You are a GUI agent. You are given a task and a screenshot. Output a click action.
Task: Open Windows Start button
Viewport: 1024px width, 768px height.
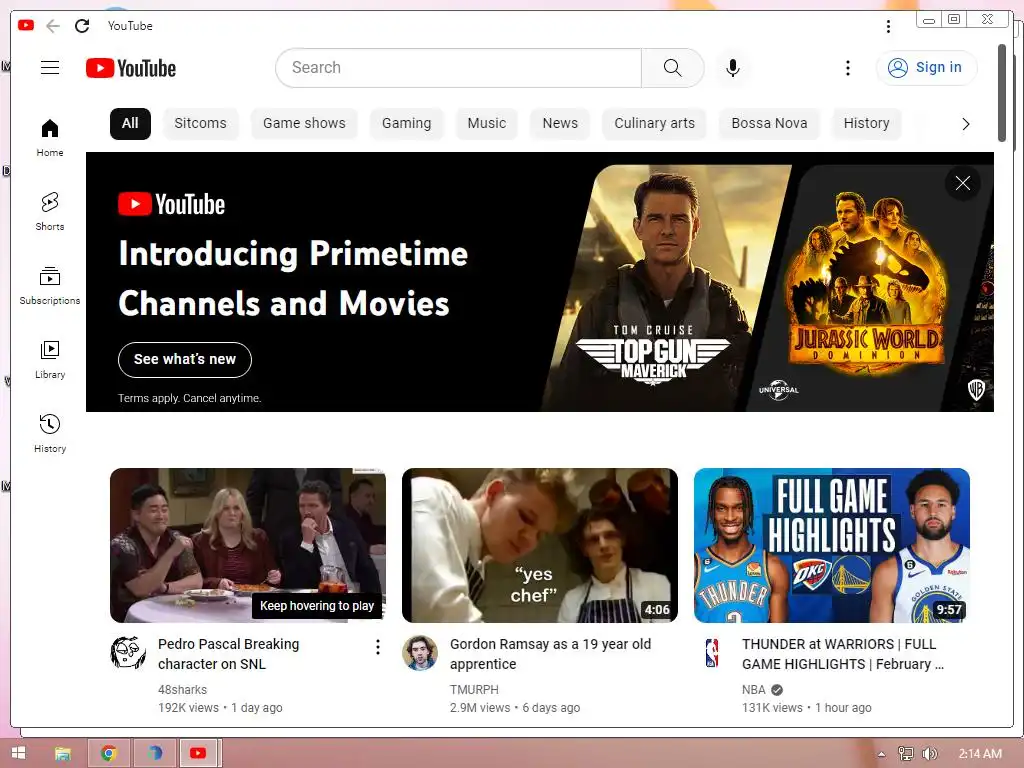pyautogui.click(x=18, y=753)
